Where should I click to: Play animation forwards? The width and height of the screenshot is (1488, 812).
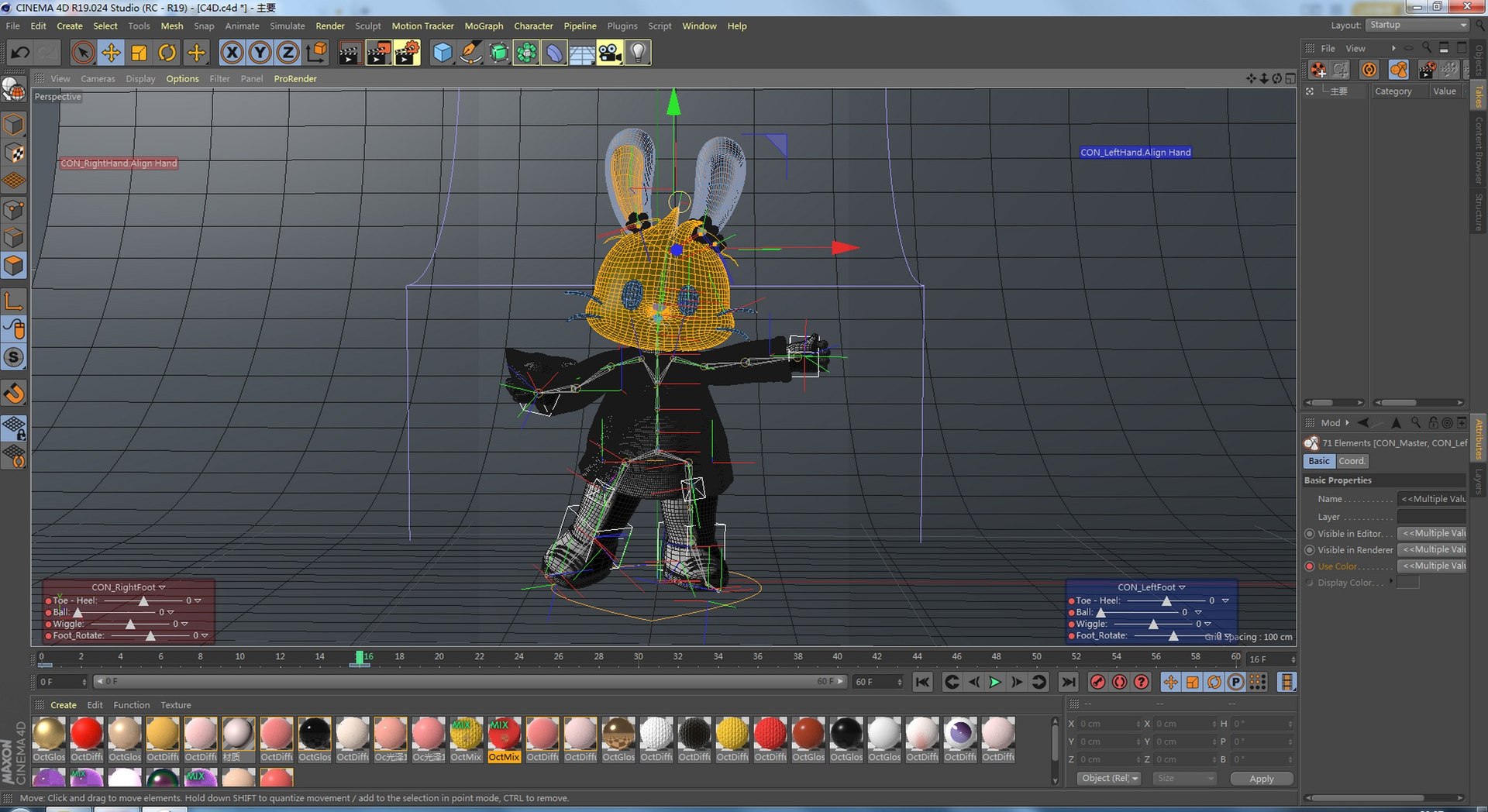pyautogui.click(x=995, y=682)
